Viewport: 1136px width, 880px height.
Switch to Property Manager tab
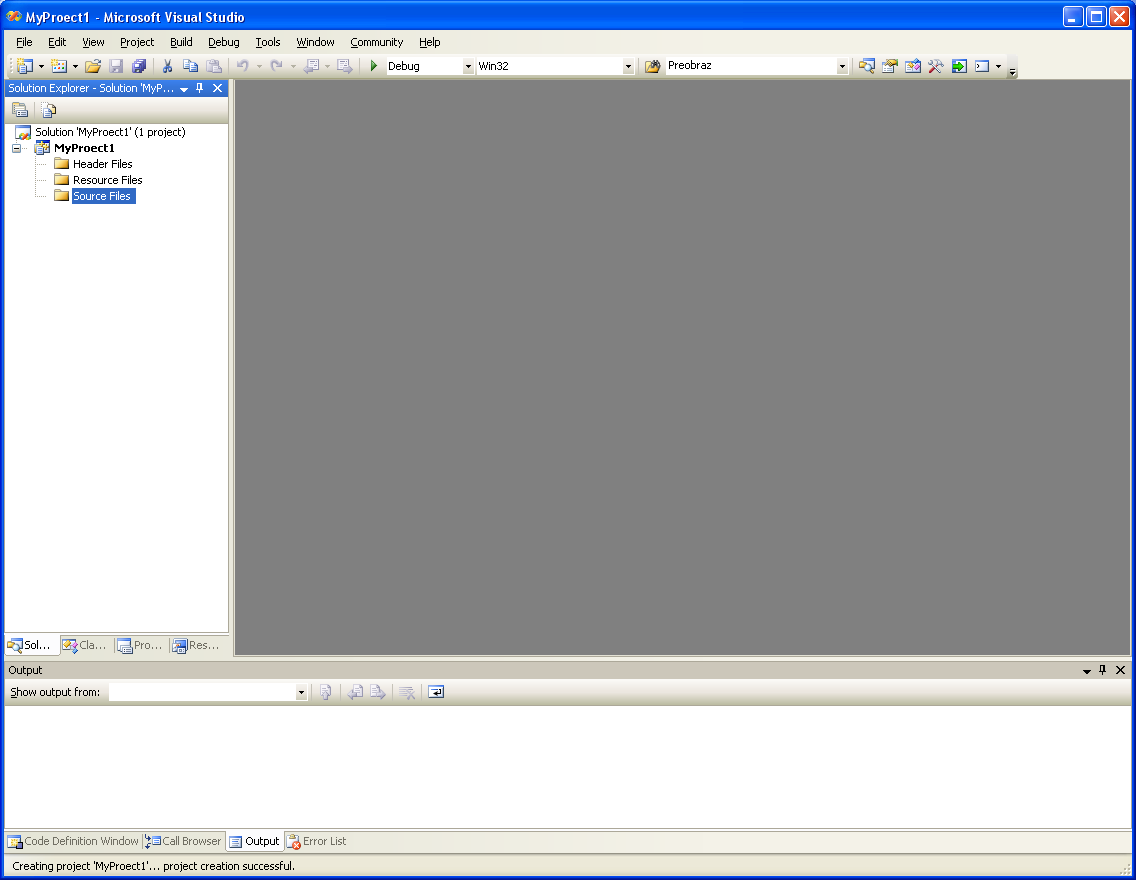[x=141, y=645]
